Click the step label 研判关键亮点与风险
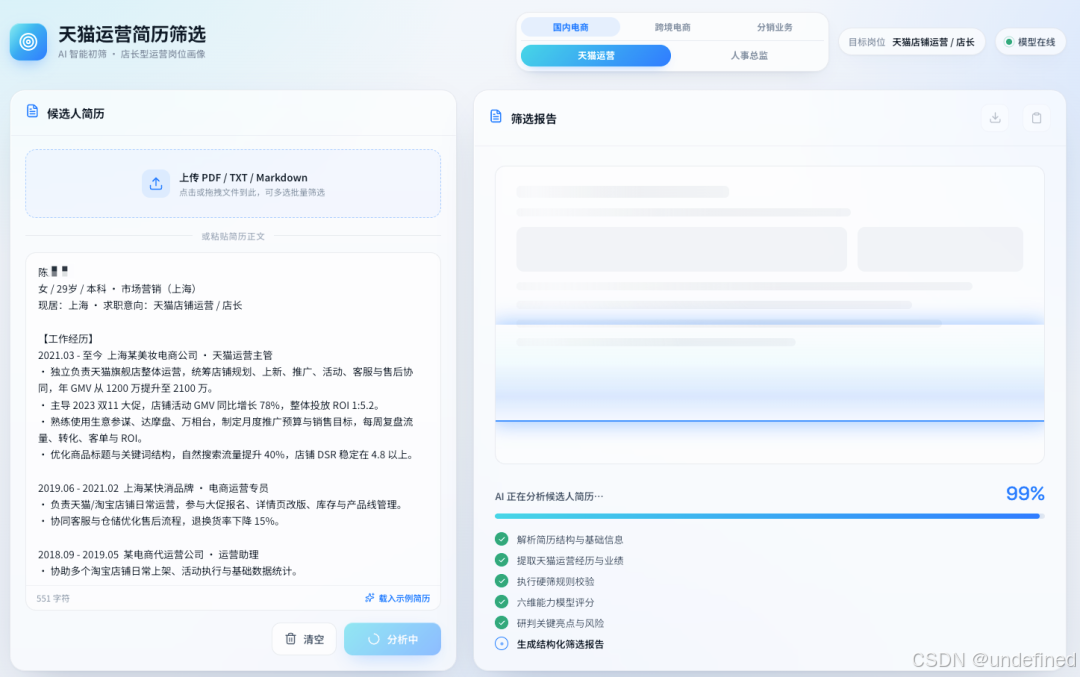 (560, 623)
